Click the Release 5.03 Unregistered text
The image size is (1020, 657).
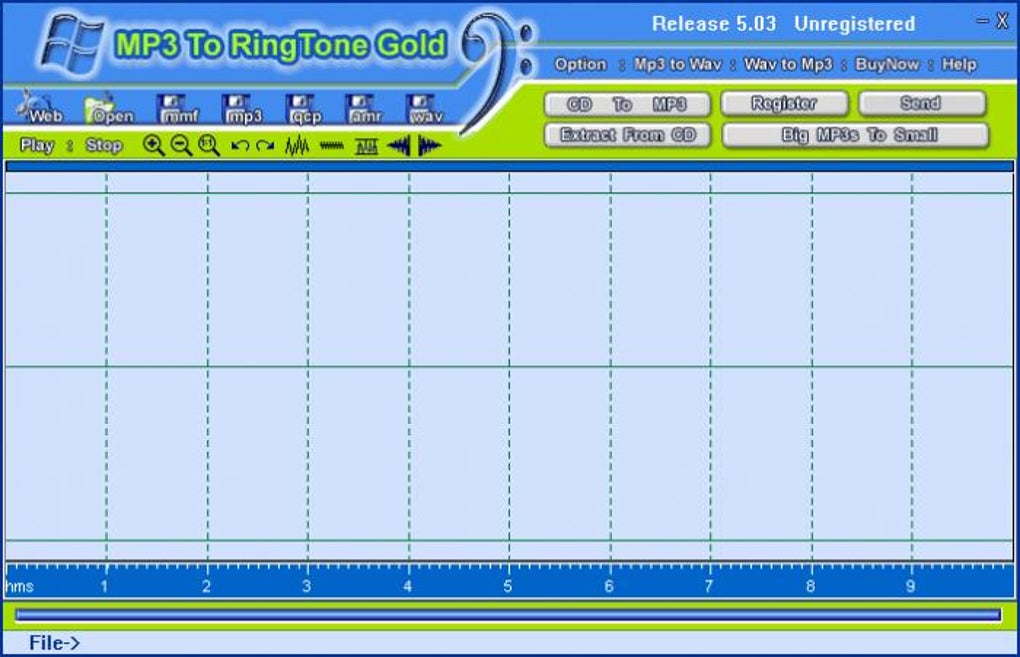783,24
